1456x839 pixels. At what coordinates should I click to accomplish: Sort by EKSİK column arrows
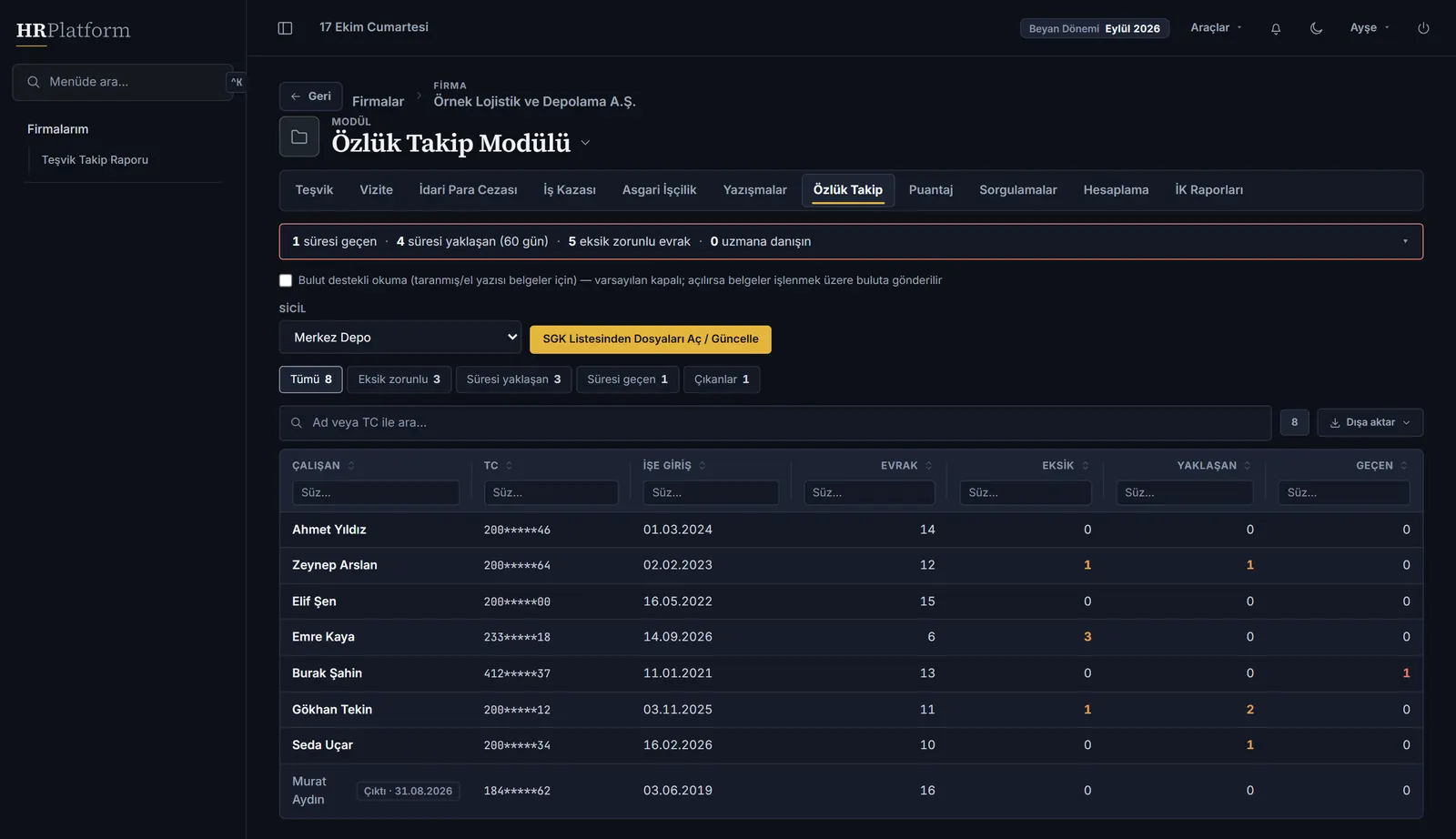coord(1085,466)
